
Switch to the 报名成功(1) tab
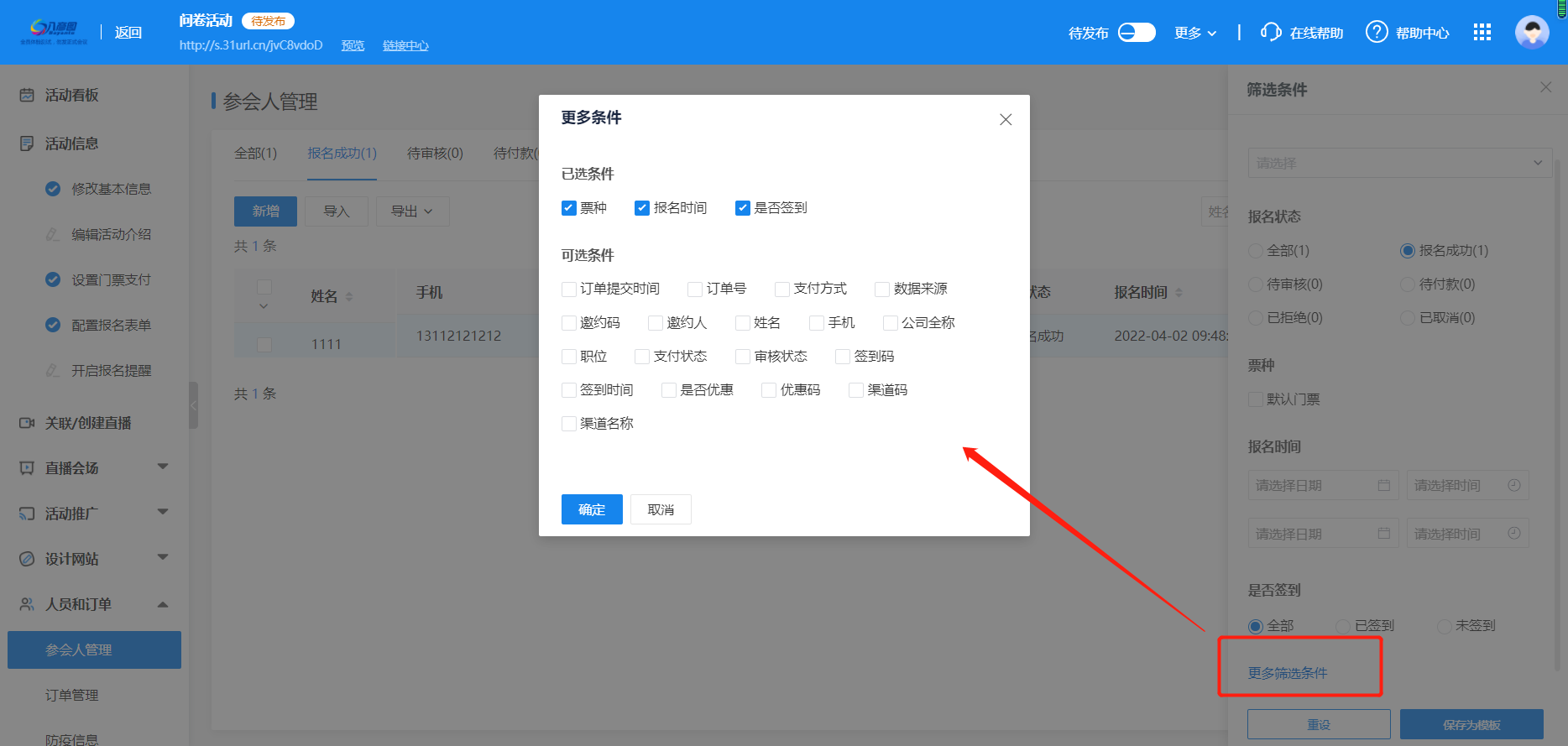(342, 154)
